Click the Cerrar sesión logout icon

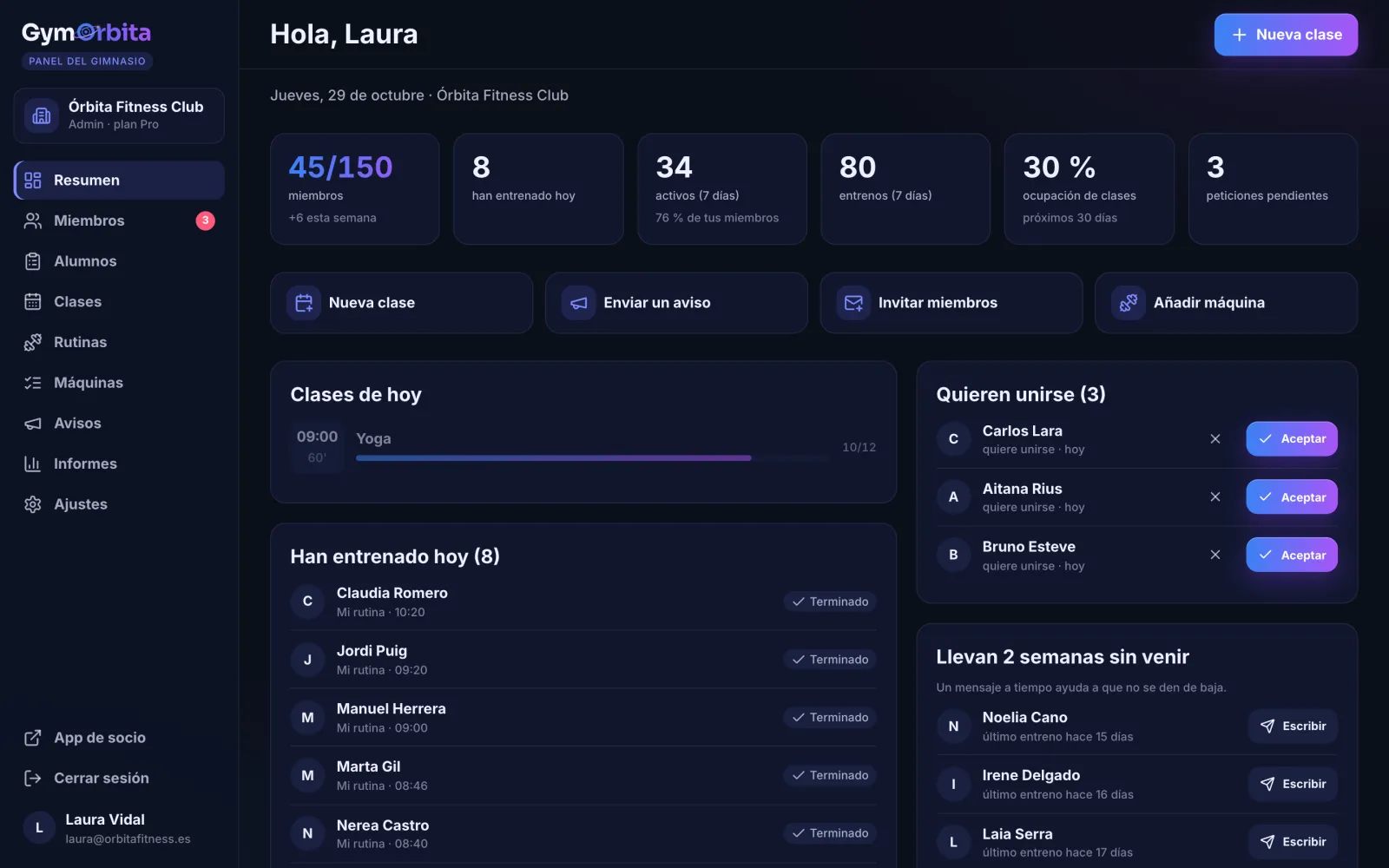[x=33, y=779]
